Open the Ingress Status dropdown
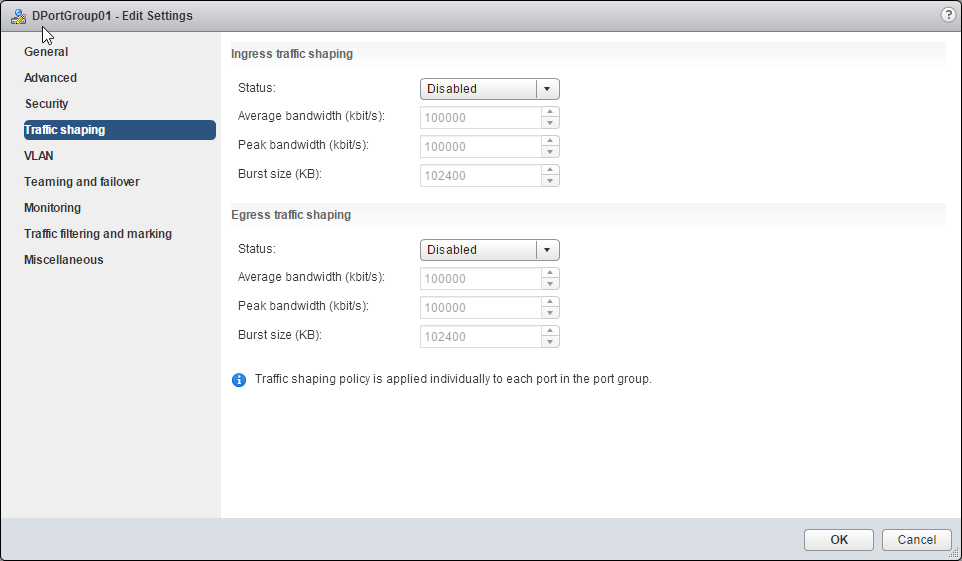This screenshot has height=561, width=962. 489,89
